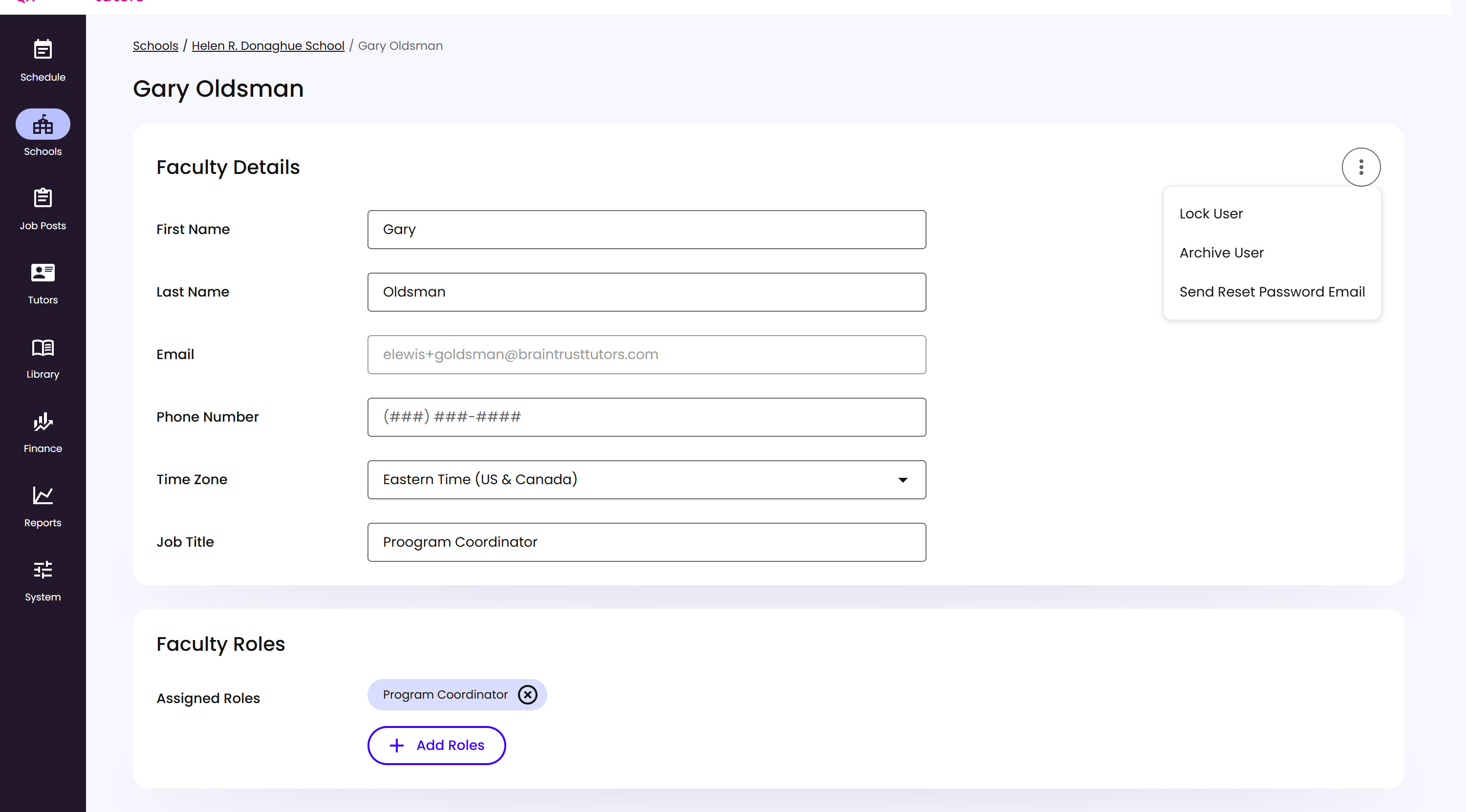Viewport: 1466px width, 812px height.
Task: Click into the First Name field
Action: click(647, 229)
